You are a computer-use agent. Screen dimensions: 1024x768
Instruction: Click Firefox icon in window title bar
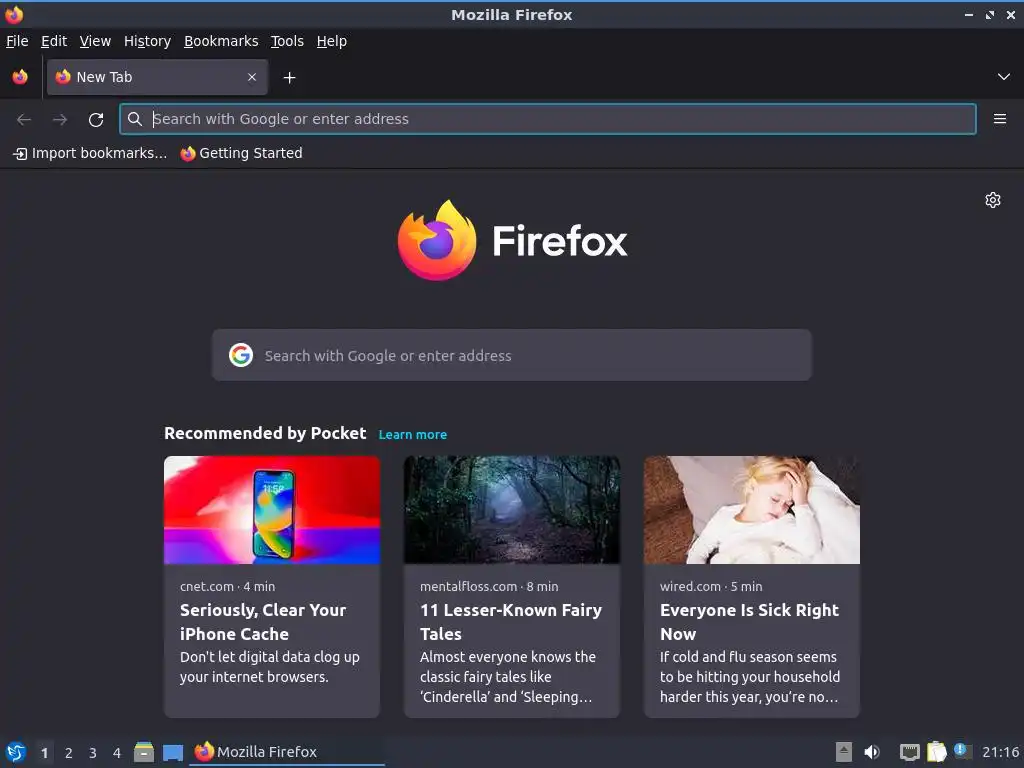click(14, 14)
